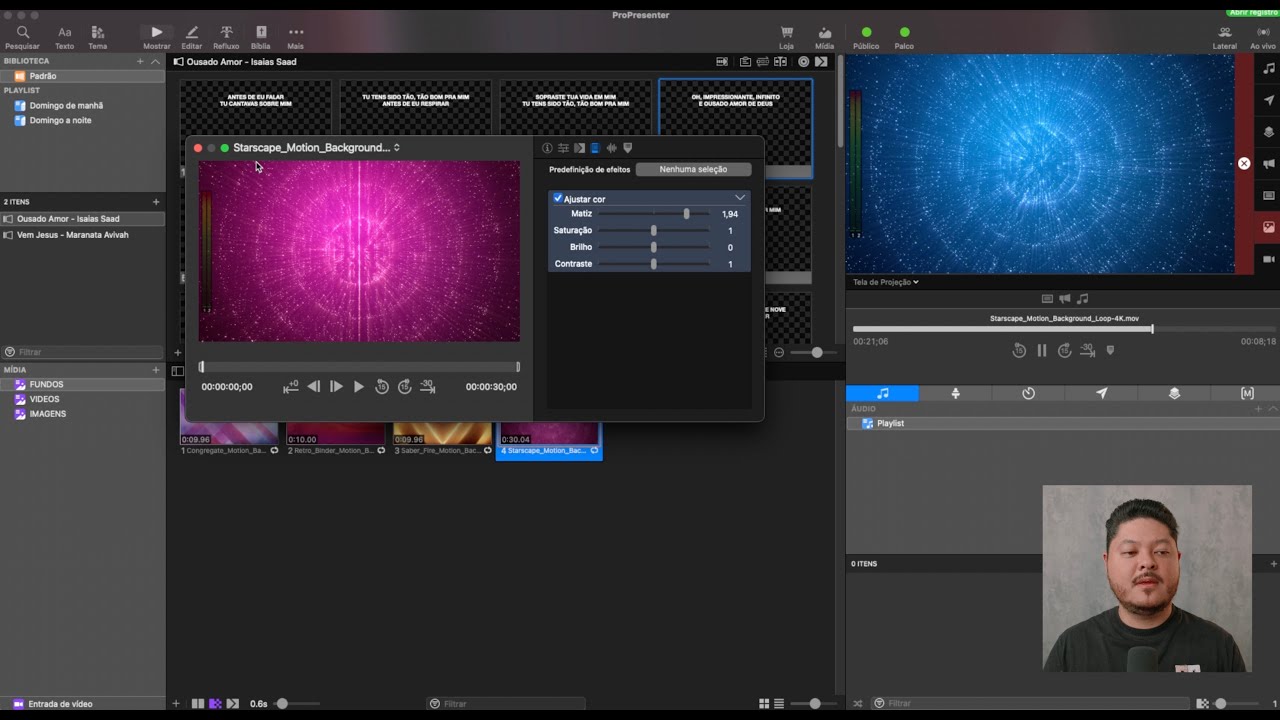Open the Pesquisar search tool

click(x=22, y=37)
